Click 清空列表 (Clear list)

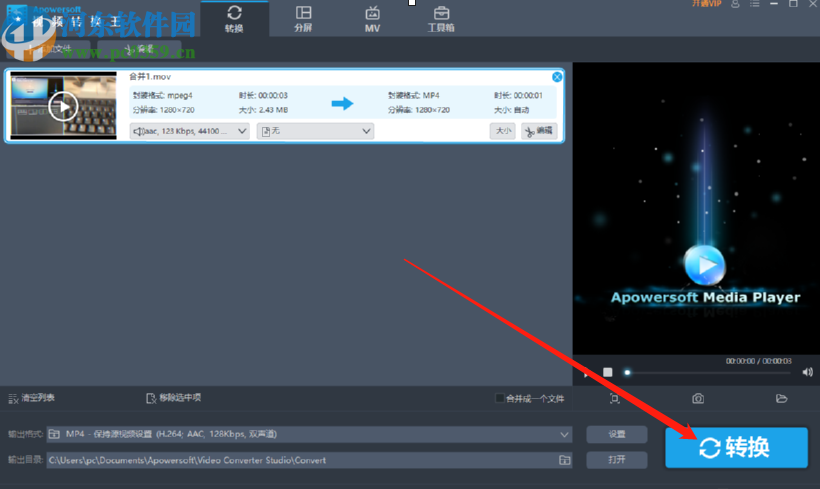point(32,398)
